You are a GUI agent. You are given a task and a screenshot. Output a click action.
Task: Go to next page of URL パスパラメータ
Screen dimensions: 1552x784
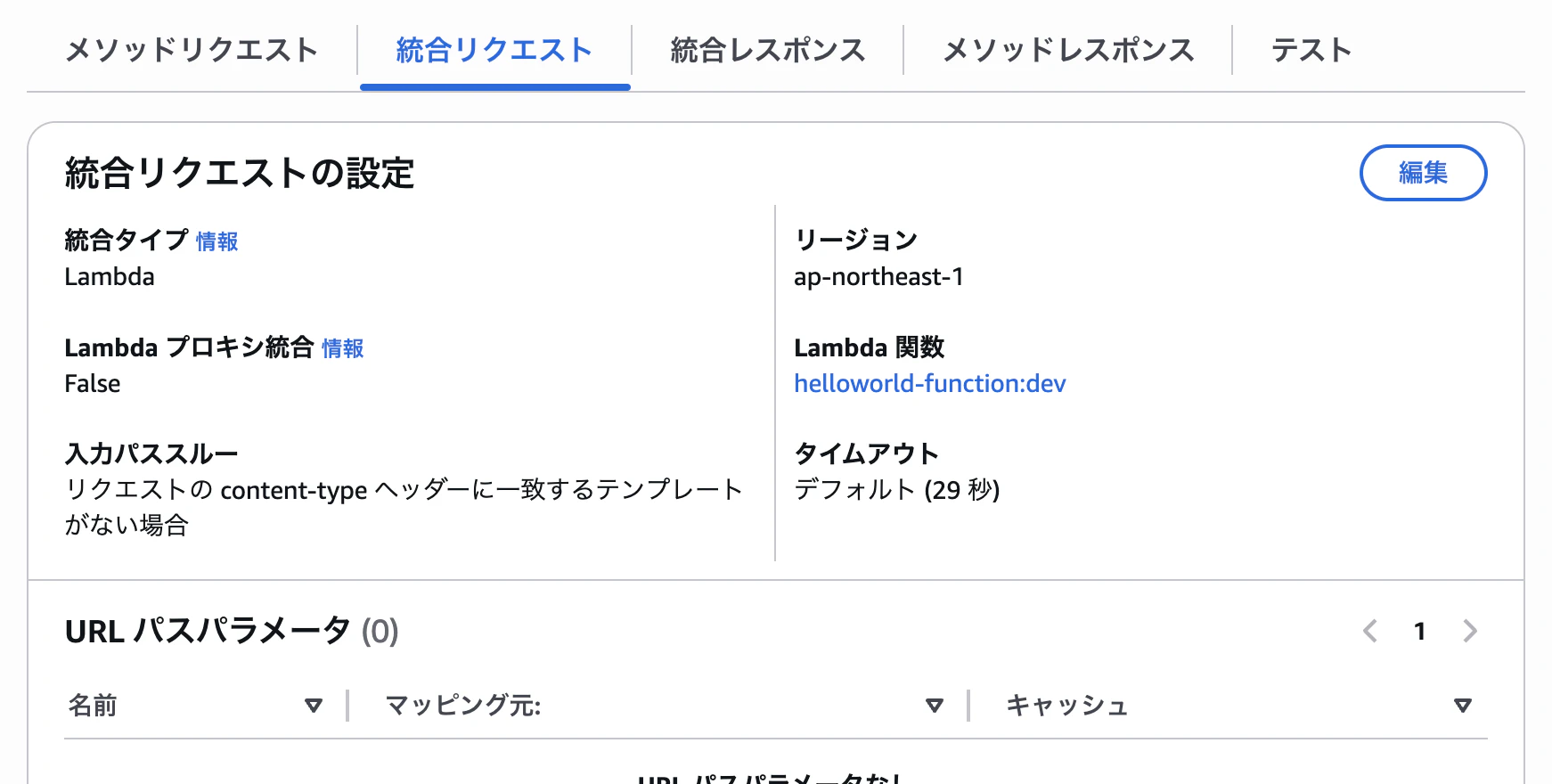1470,632
